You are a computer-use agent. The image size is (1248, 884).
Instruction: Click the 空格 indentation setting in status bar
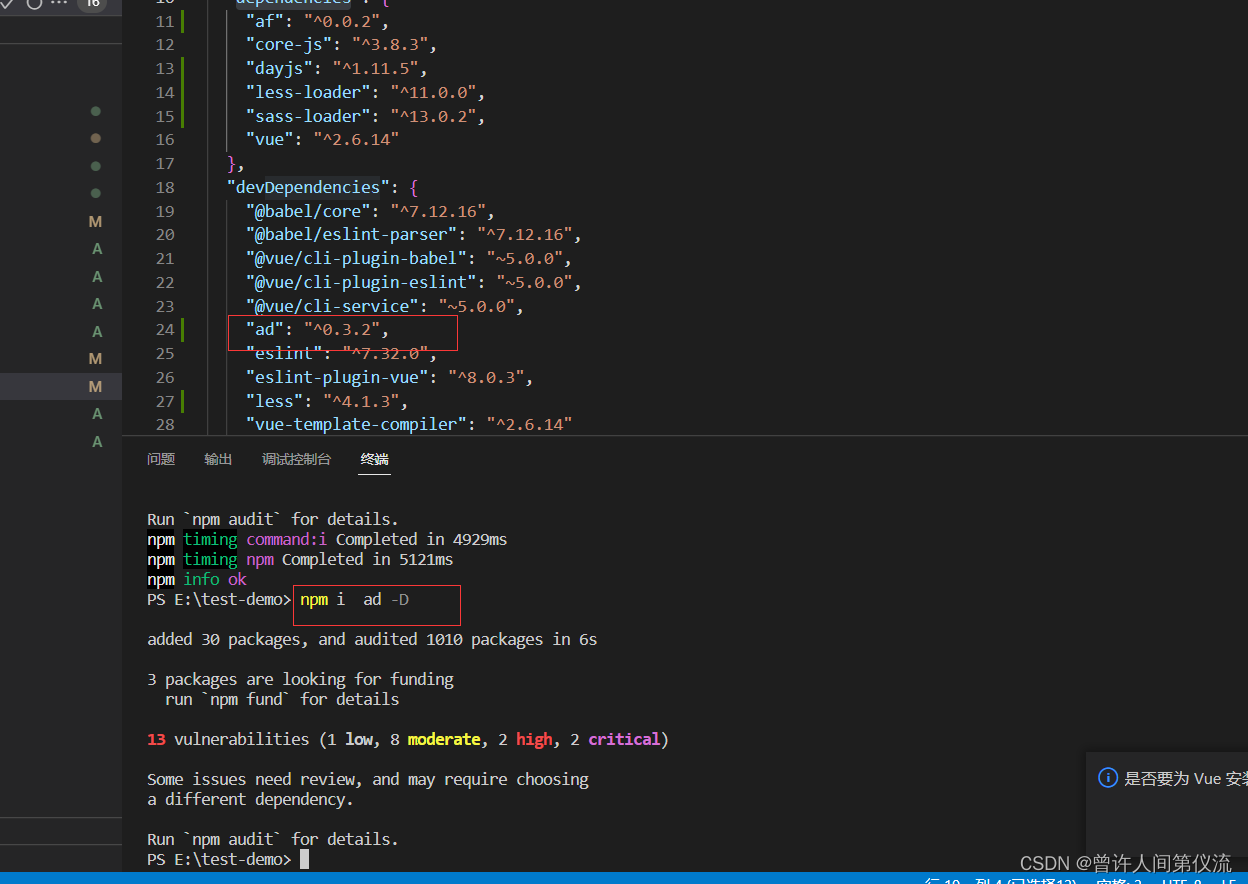tap(1118, 881)
